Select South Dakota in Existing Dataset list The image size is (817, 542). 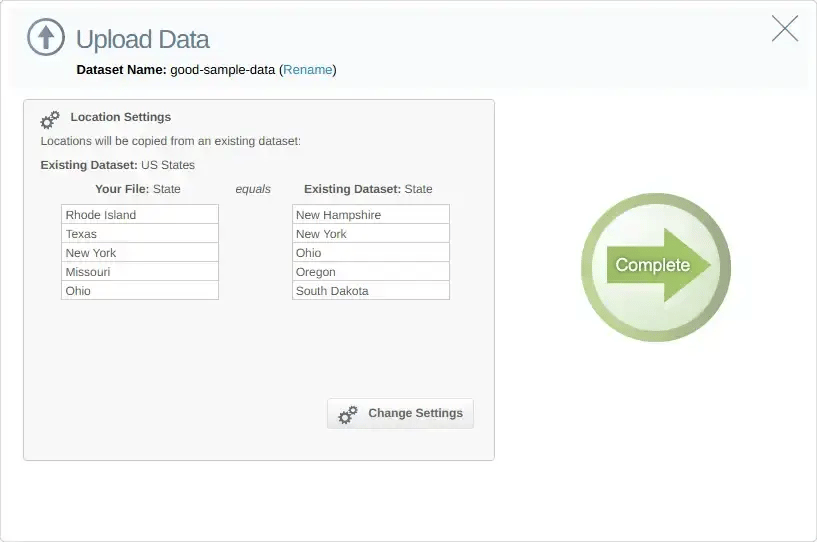370,290
